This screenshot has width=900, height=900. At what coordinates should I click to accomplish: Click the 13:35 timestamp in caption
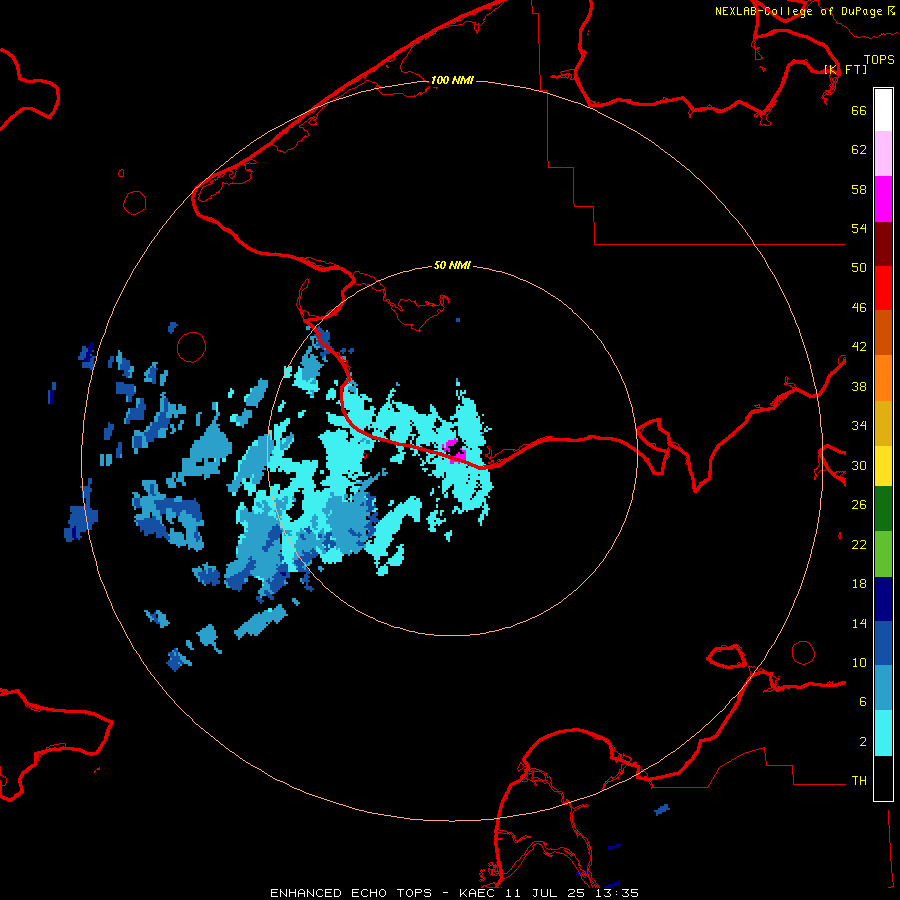click(x=617, y=893)
